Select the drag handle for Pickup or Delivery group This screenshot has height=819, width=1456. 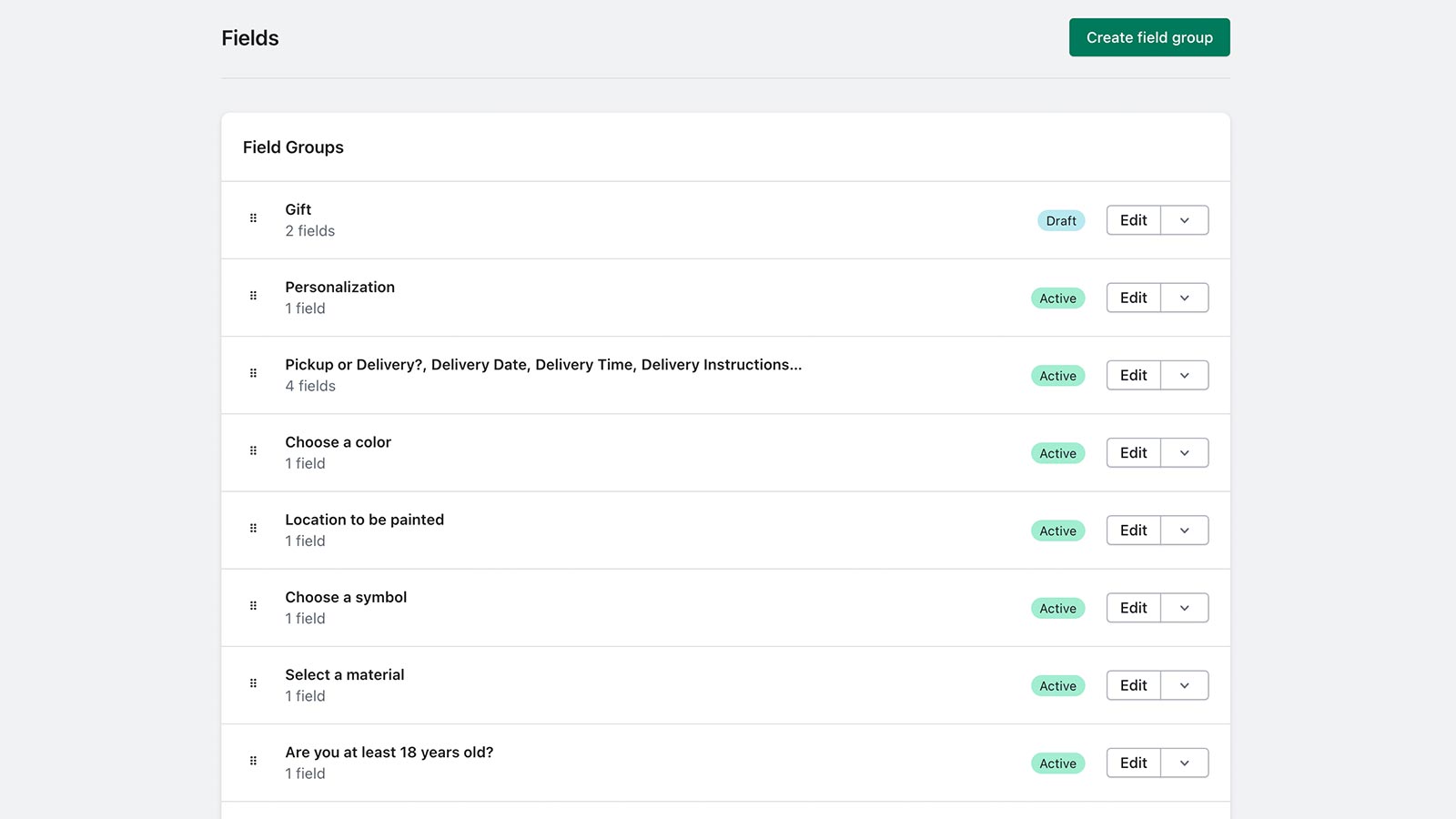coord(252,373)
